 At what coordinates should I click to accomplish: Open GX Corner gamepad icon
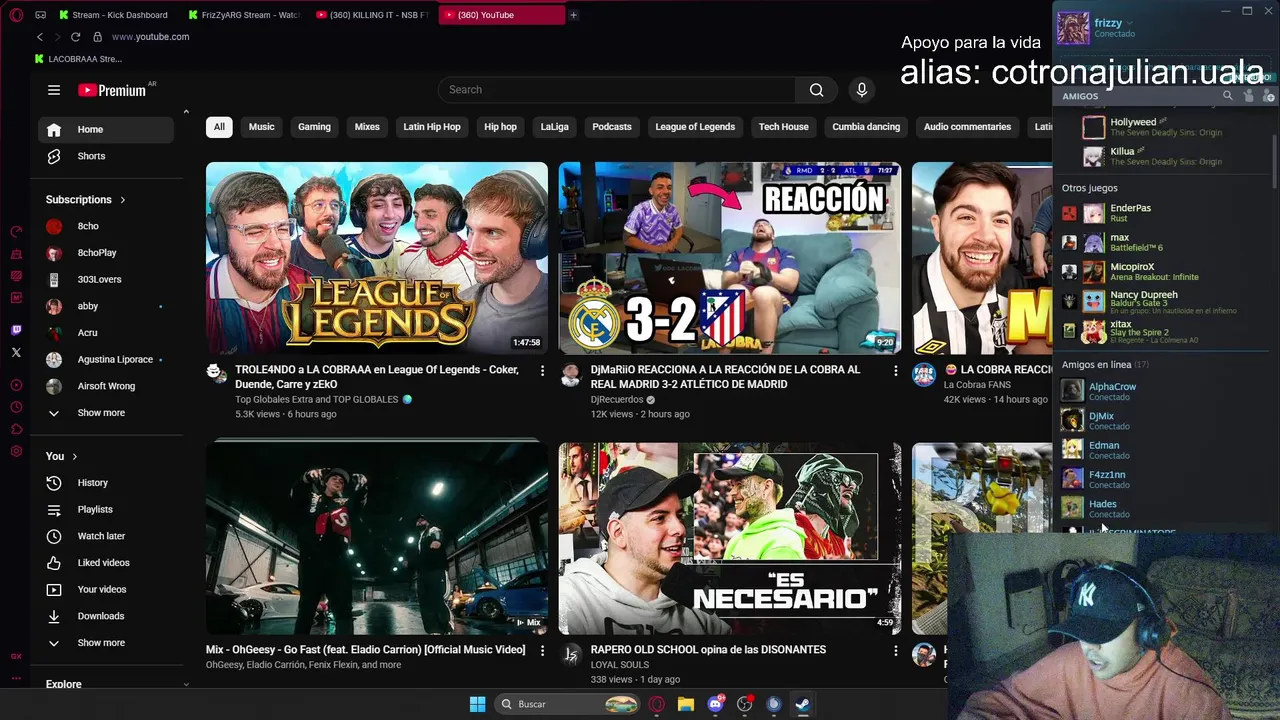40,15
